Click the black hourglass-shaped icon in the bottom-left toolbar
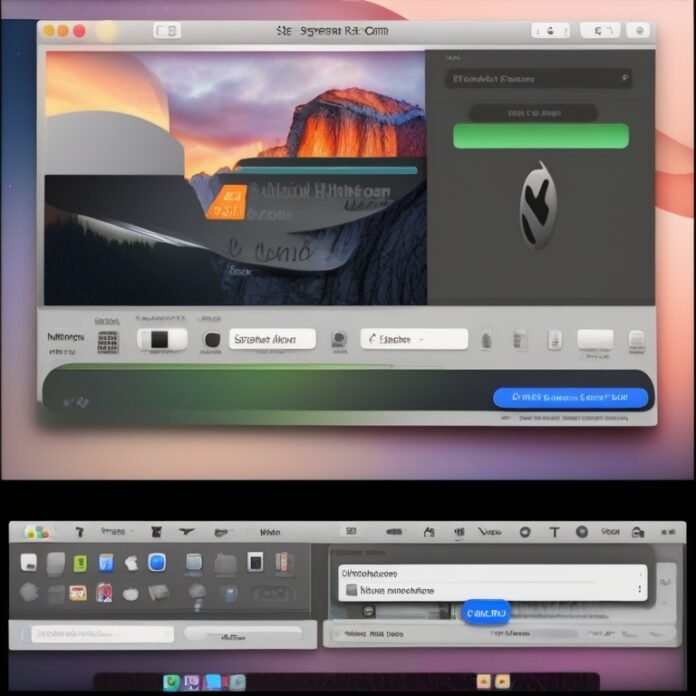The image size is (696, 696). (x=156, y=532)
